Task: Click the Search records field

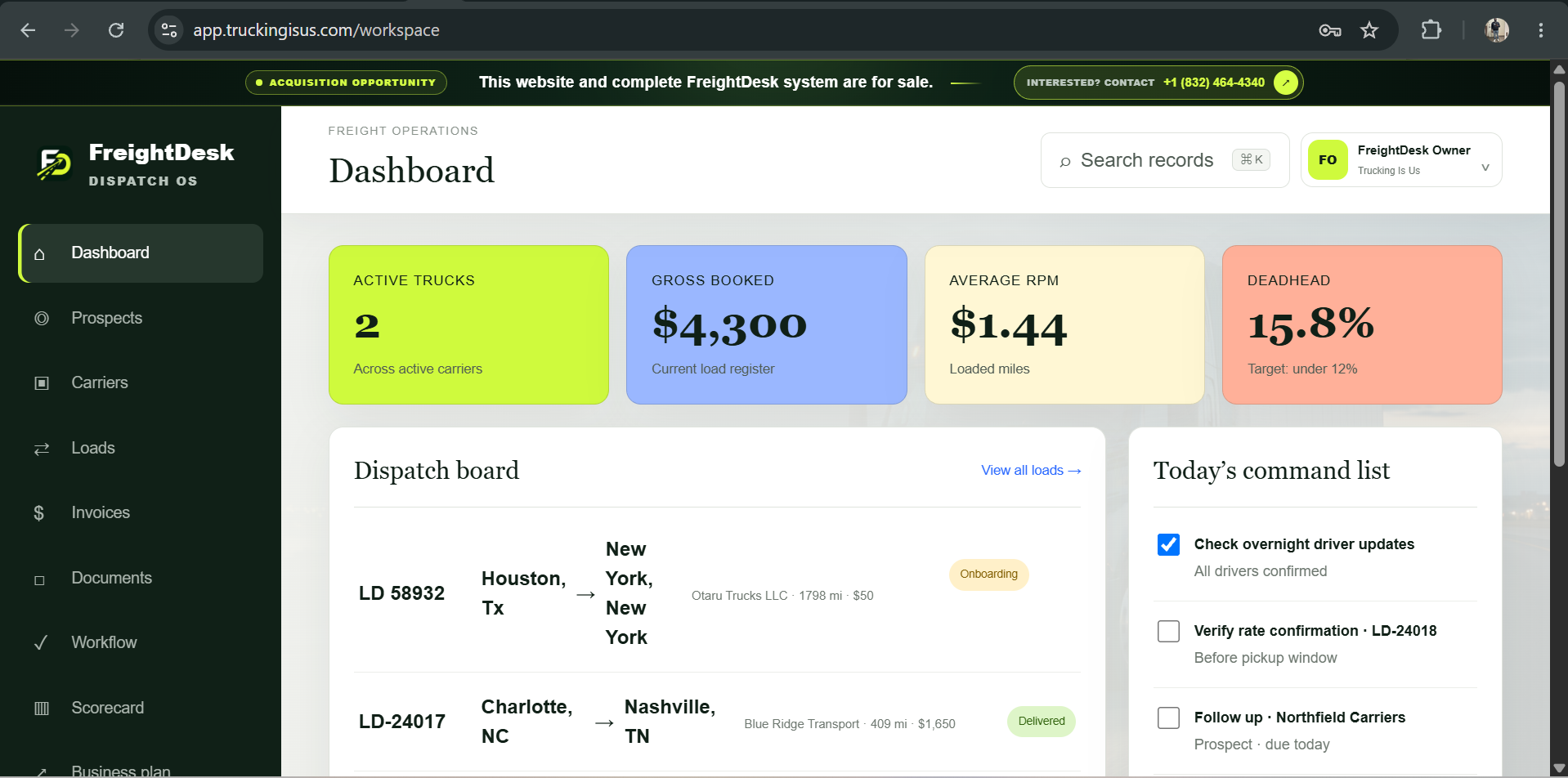Action: 1165,160
